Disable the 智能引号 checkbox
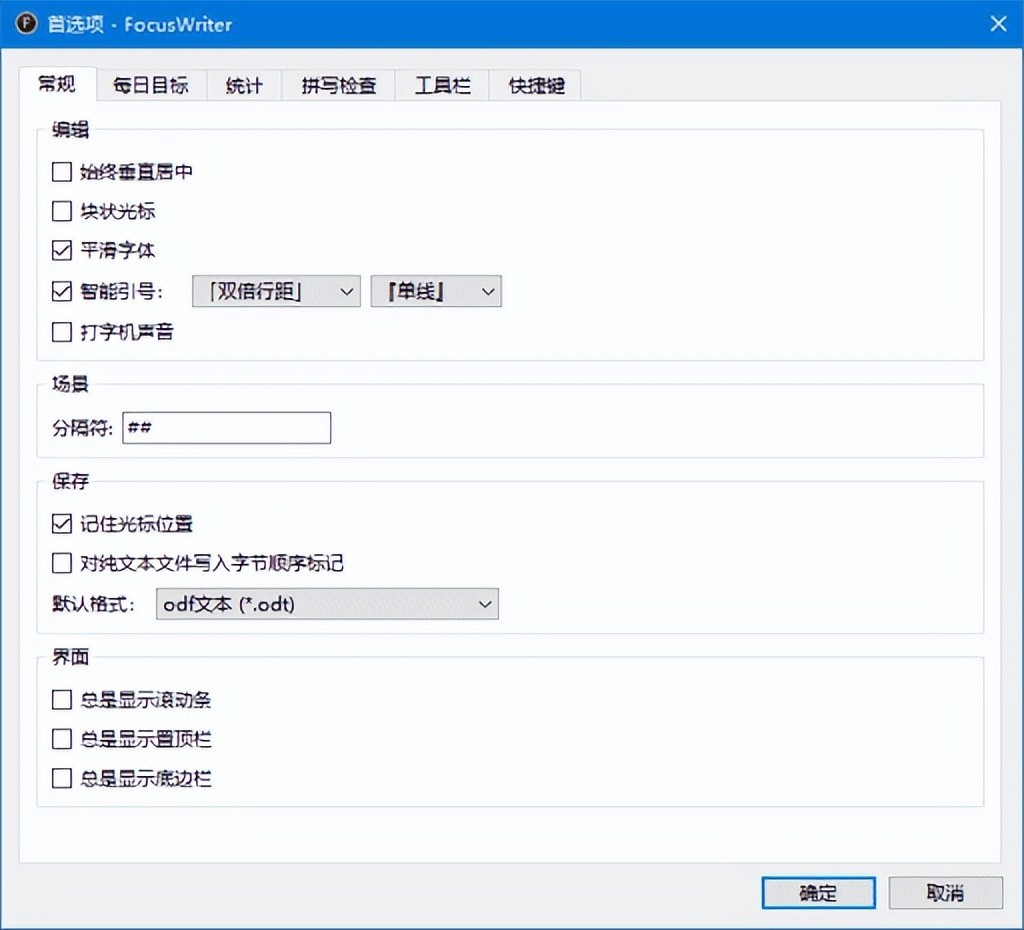Viewport: 1024px width, 930px height. [x=61, y=291]
